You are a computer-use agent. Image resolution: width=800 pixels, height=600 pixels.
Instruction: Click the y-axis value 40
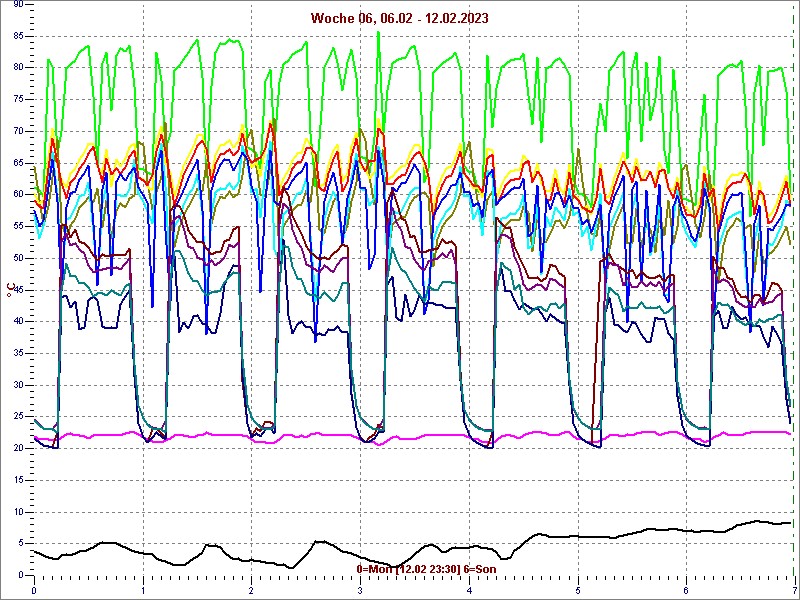click(x=17, y=321)
